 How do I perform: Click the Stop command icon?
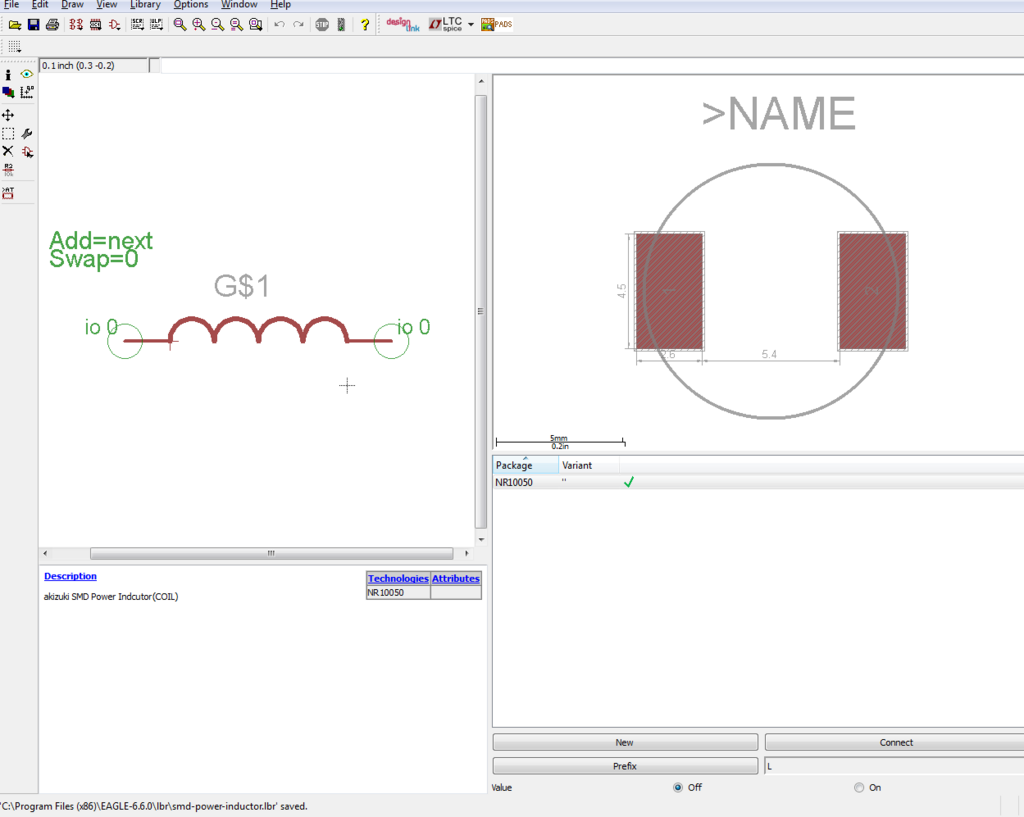322,25
